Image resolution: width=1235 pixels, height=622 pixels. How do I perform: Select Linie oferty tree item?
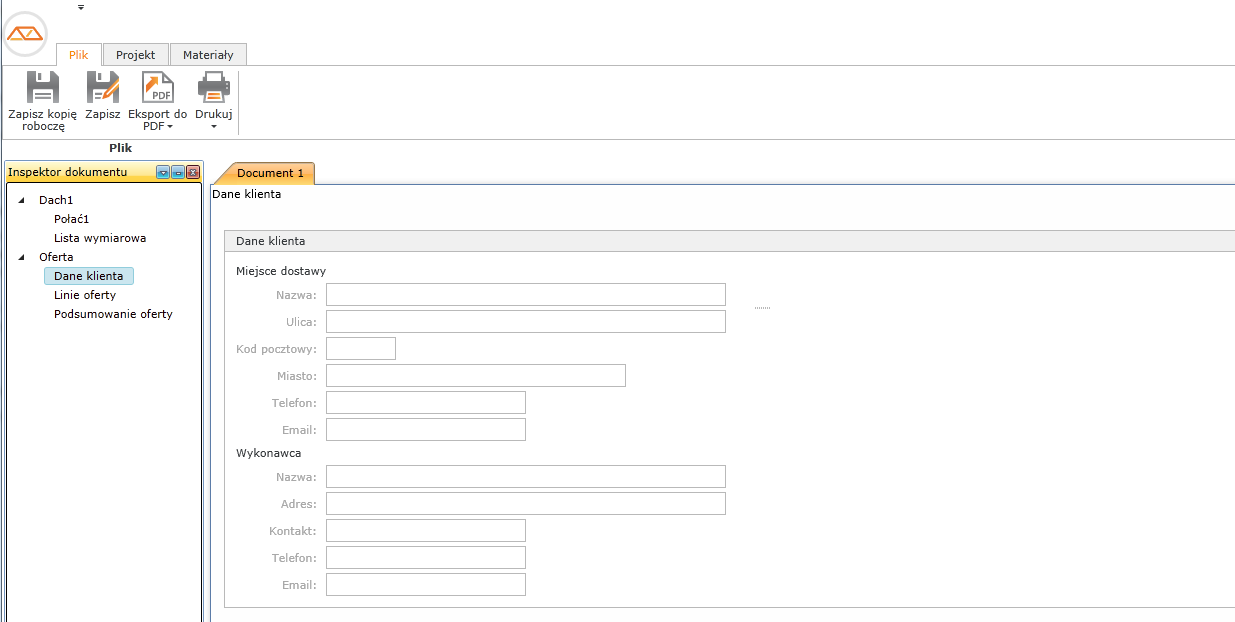[x=85, y=295]
